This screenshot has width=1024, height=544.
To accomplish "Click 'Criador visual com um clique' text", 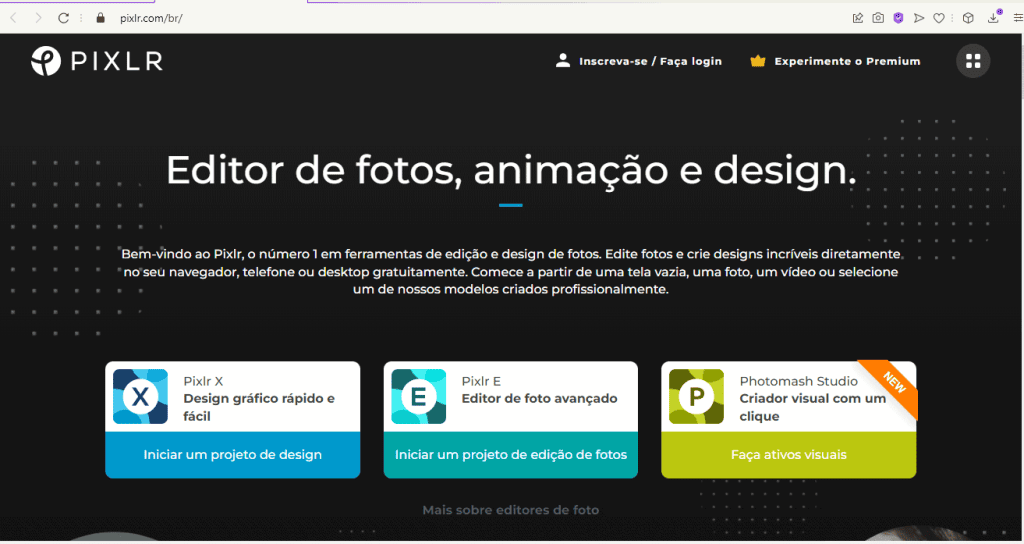I will coord(812,407).
